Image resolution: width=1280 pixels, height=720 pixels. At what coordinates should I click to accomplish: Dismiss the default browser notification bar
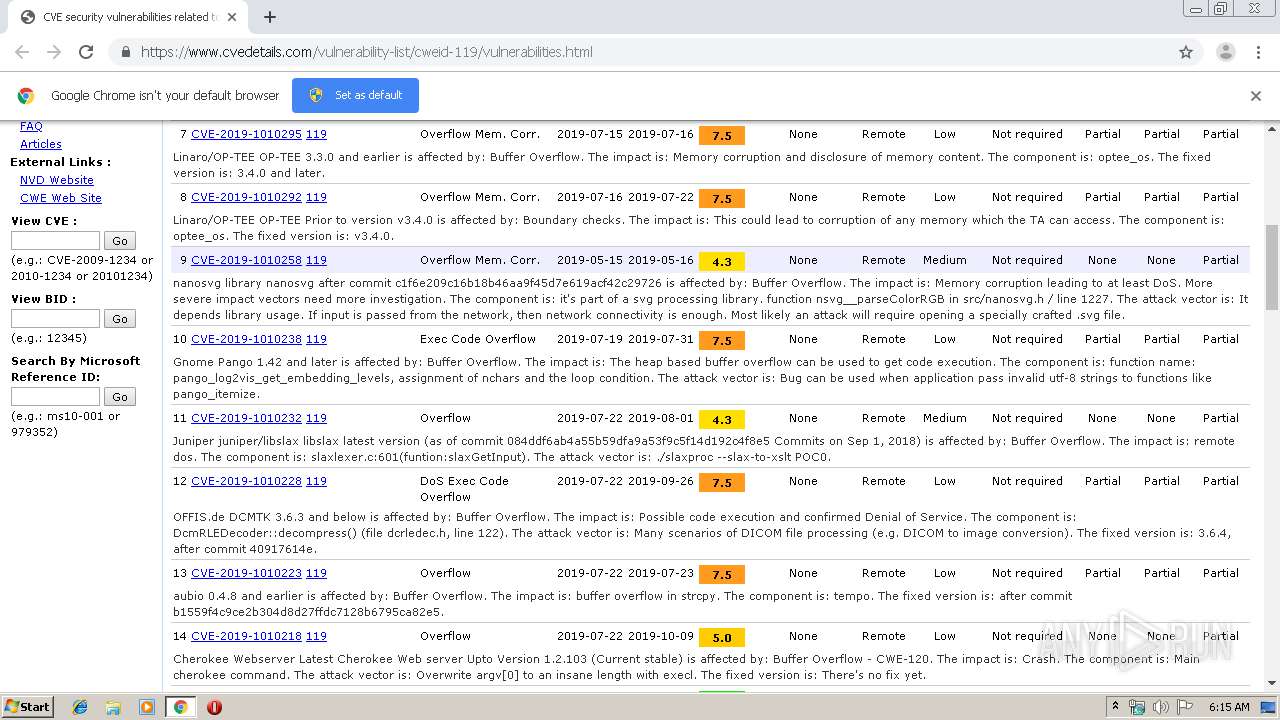1256,96
